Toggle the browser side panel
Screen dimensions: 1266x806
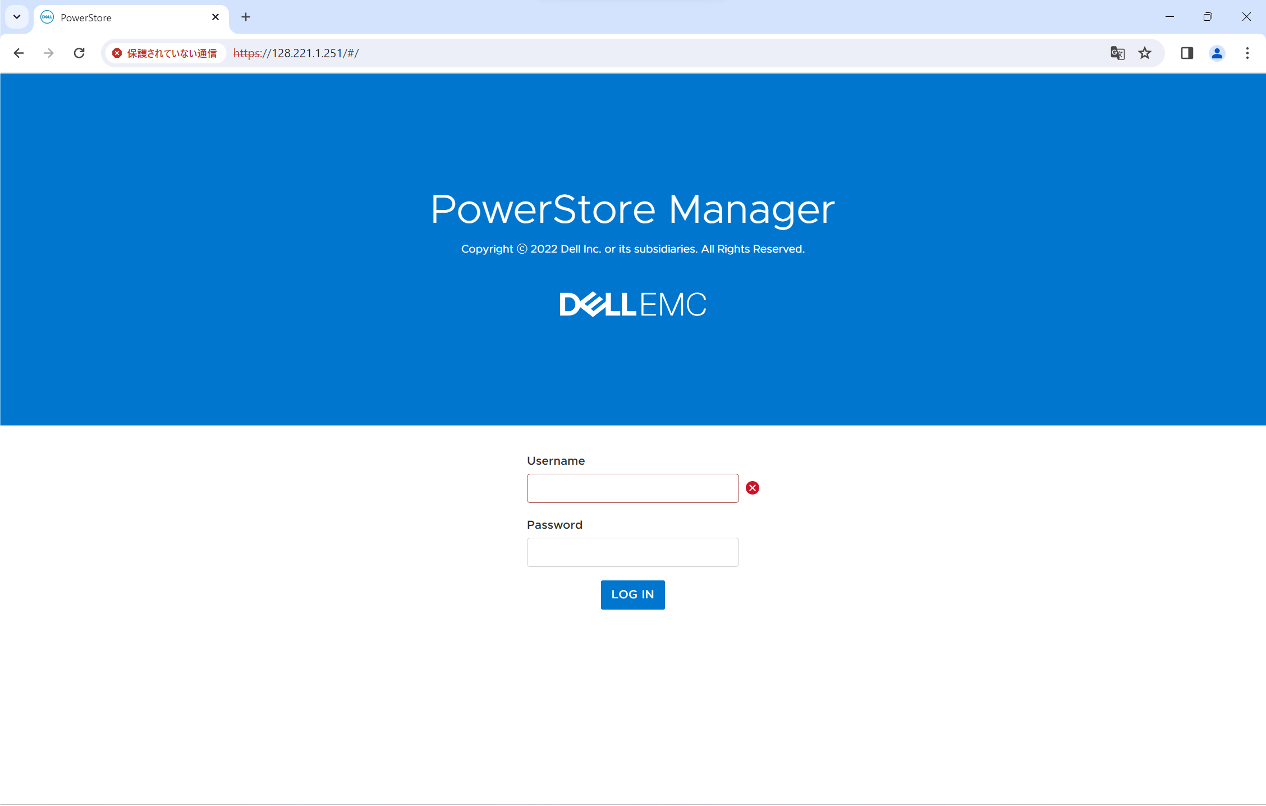[x=1187, y=53]
